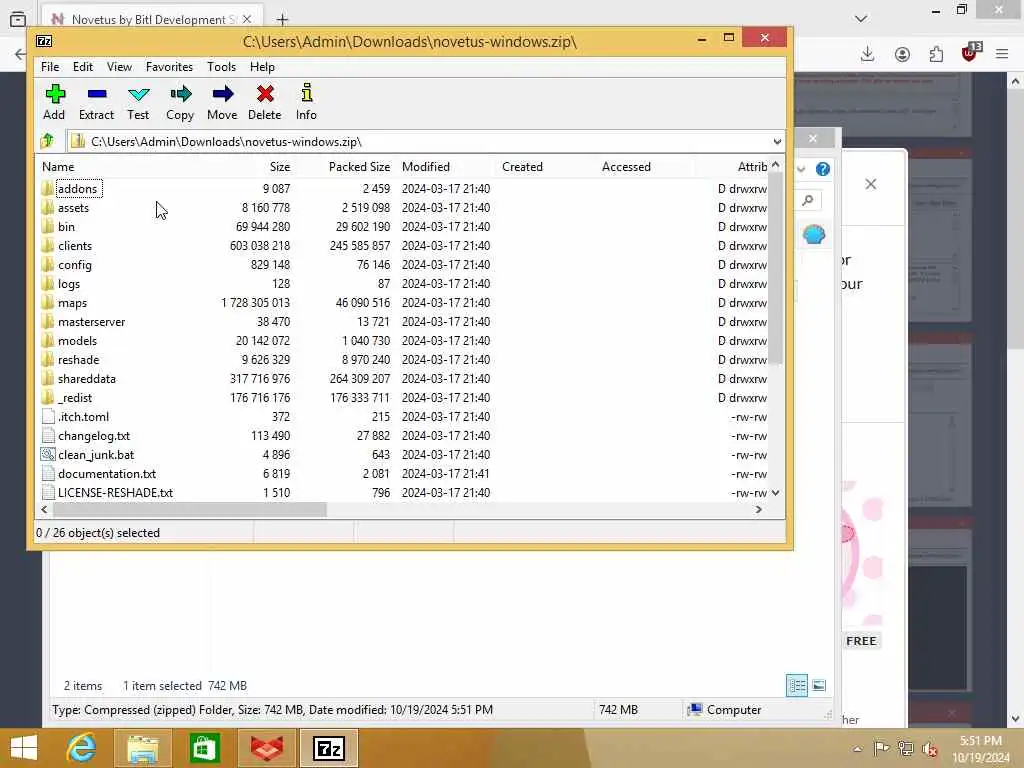Select LICENSE-RESHADE.txt file
The height and width of the screenshot is (768, 1024).
point(115,492)
